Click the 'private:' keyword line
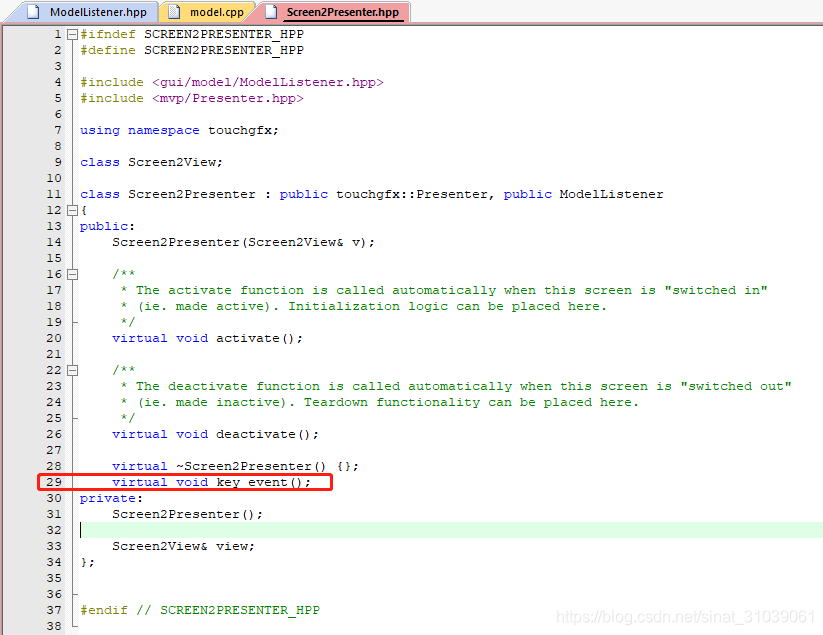This screenshot has width=823, height=635. point(111,499)
